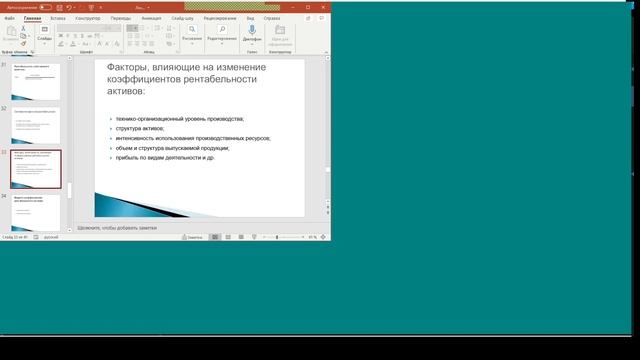This screenshot has height=360, width=640.
Task: Open the Переходы ribbon tab
Action: click(x=121, y=18)
